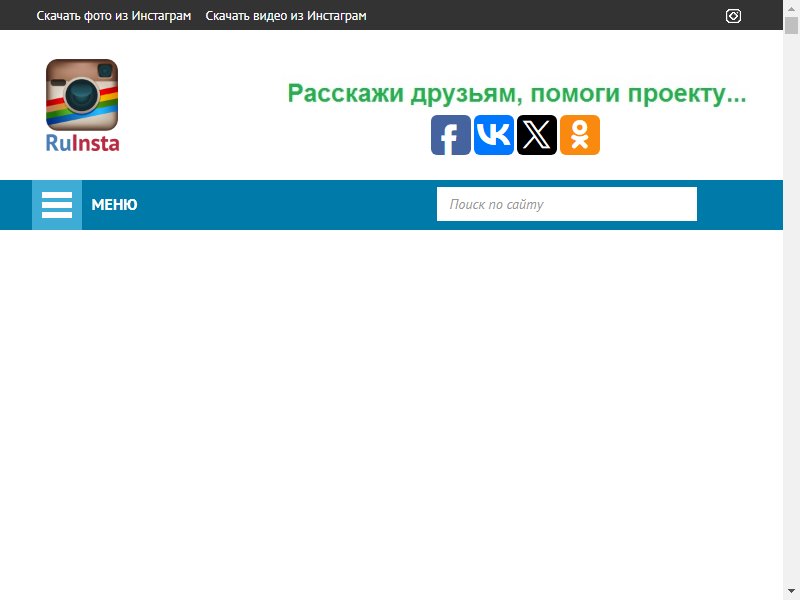This screenshot has width=800, height=600.
Task: Focus the "Поиск по сайту" search field
Action: click(566, 204)
